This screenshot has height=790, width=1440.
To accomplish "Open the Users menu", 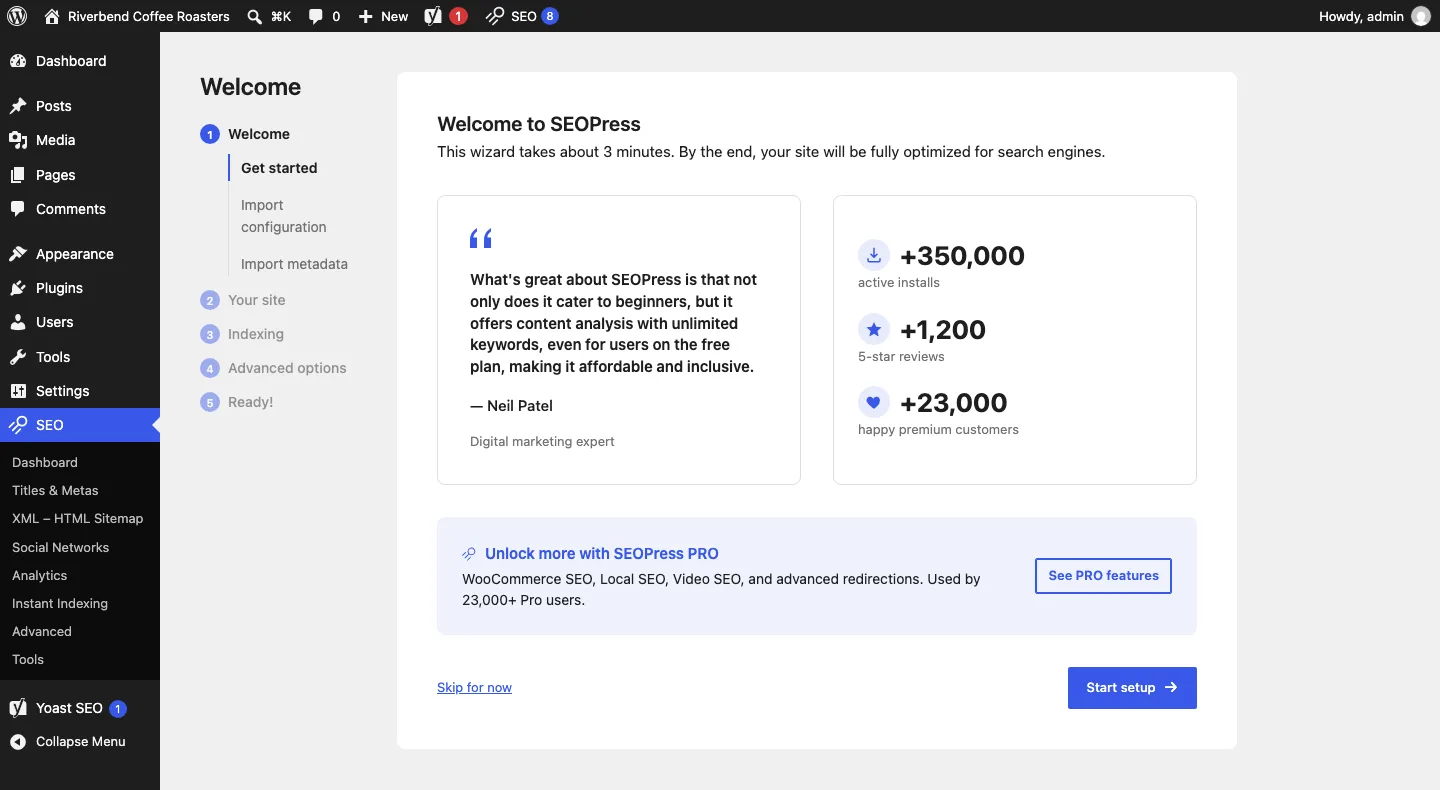I will pyautogui.click(x=80, y=322).
